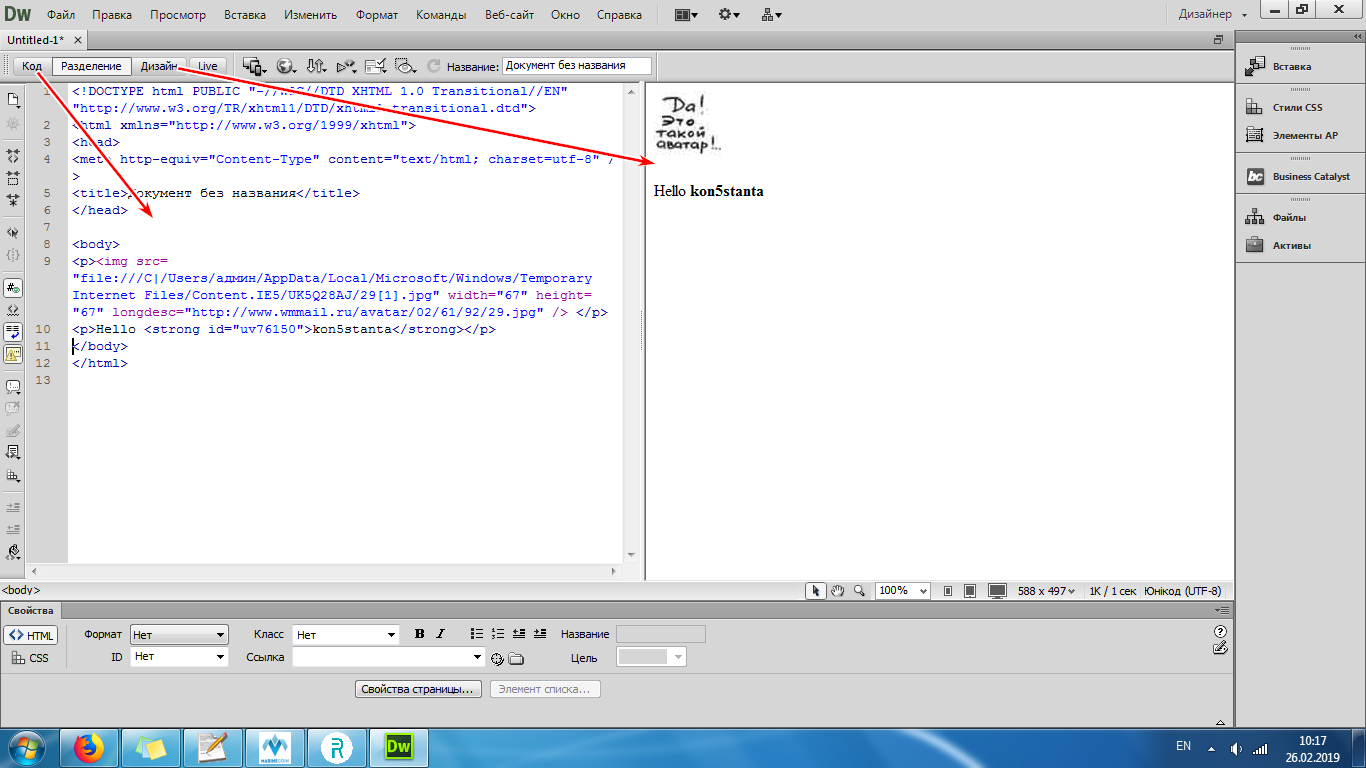
Task: Select the Hand tool in status bar
Action: pyautogui.click(x=838, y=591)
